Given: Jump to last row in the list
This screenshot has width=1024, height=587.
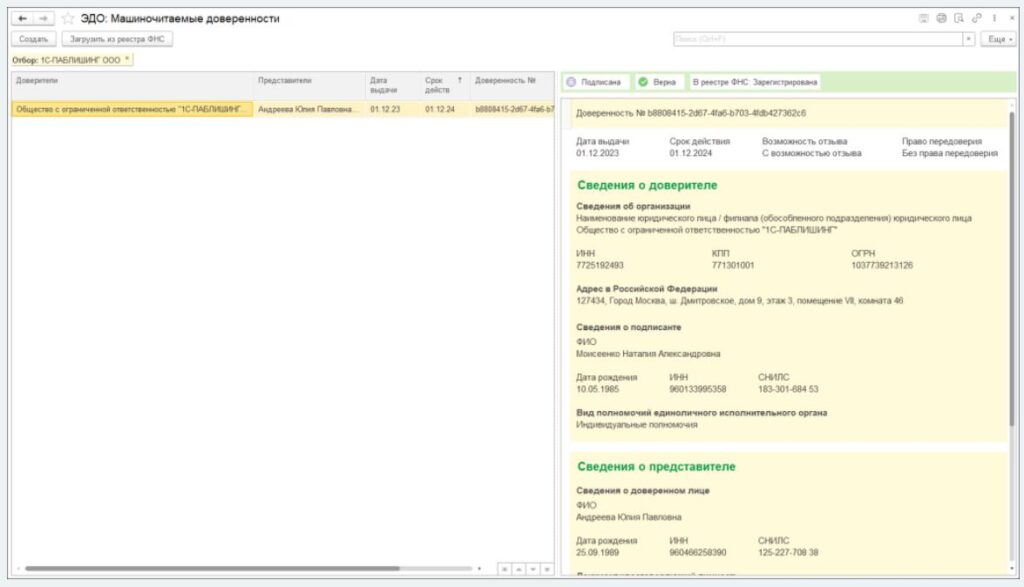Looking at the screenshot, I should (x=547, y=569).
